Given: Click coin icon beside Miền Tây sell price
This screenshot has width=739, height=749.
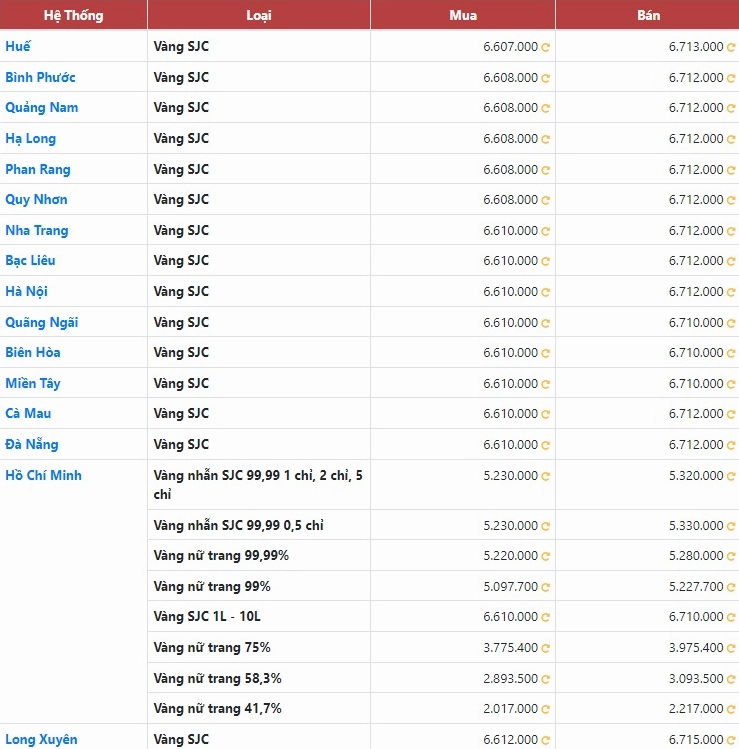Looking at the screenshot, I should [731, 385].
